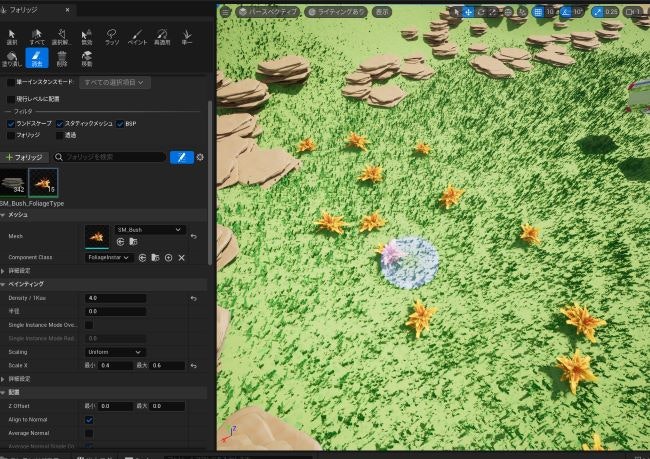Select SM_Bush foliage type thumbnail
This screenshot has width=650, height=459.
click(44, 182)
